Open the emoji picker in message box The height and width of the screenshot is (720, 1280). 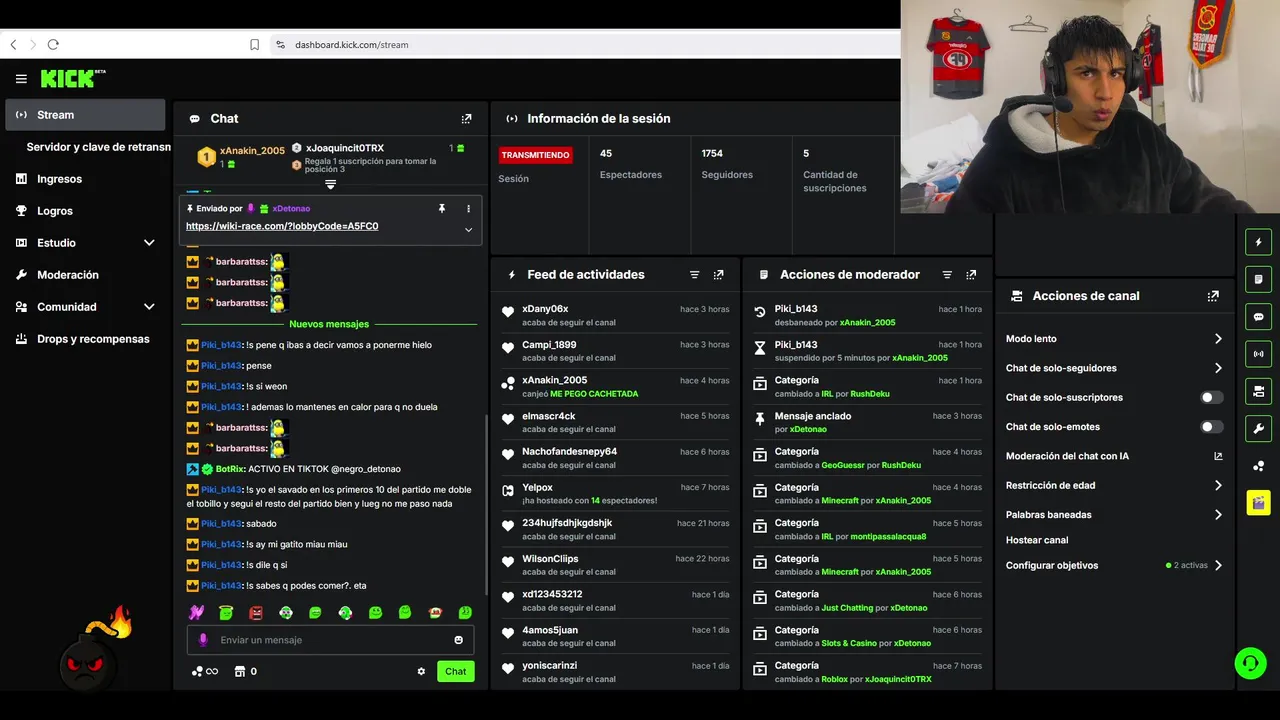[459, 640]
